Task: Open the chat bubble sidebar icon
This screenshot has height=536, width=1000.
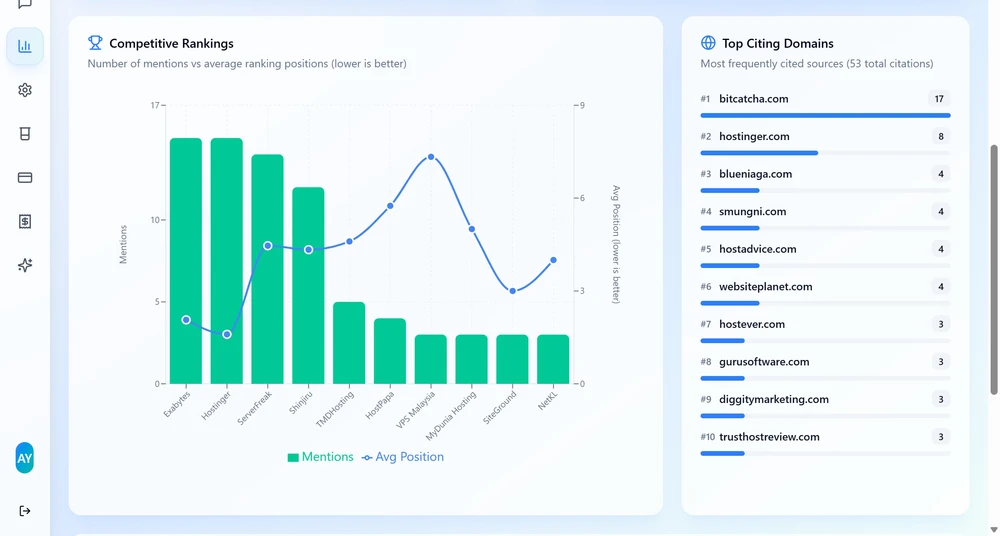Action: click(25, 3)
